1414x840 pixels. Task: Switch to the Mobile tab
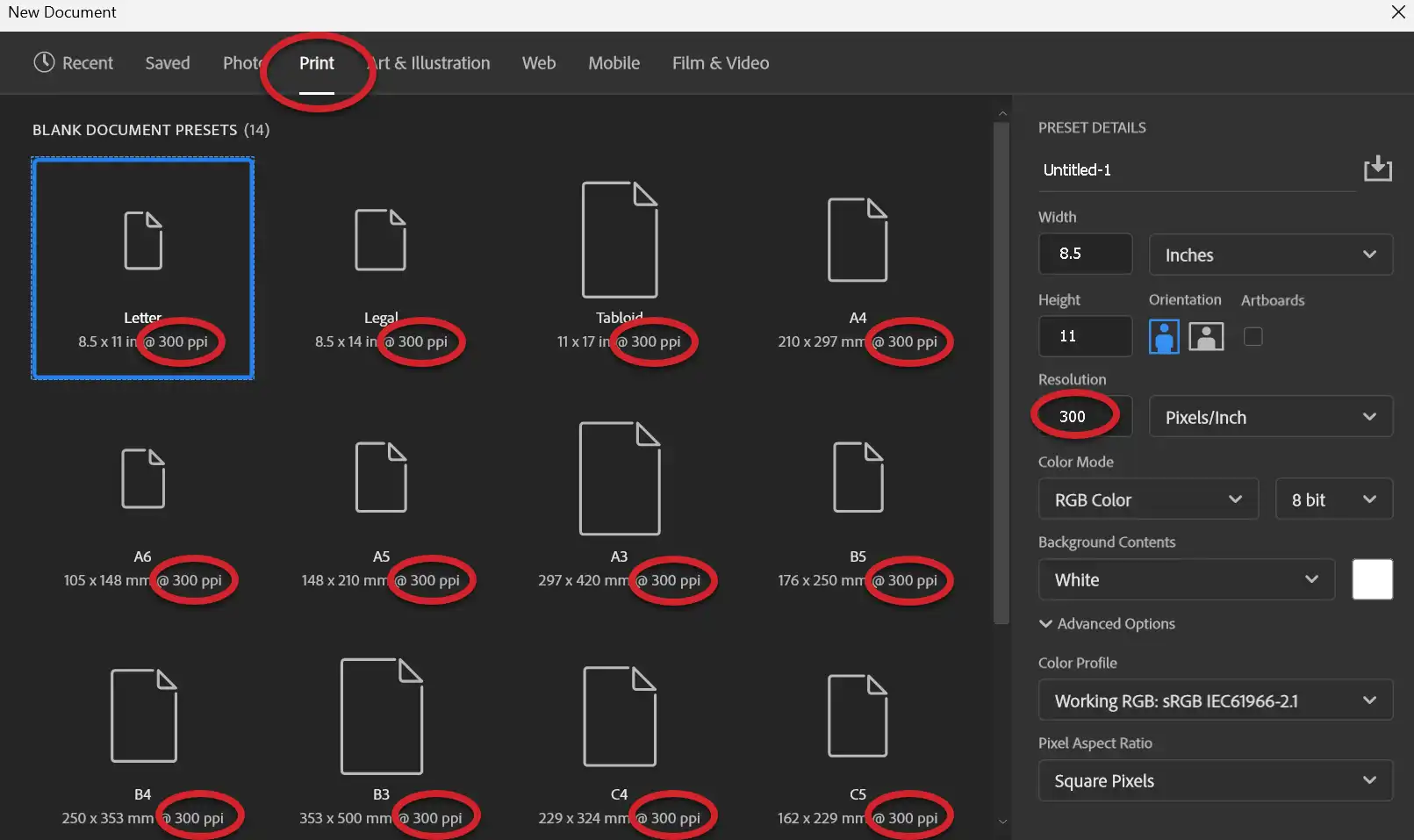point(614,63)
